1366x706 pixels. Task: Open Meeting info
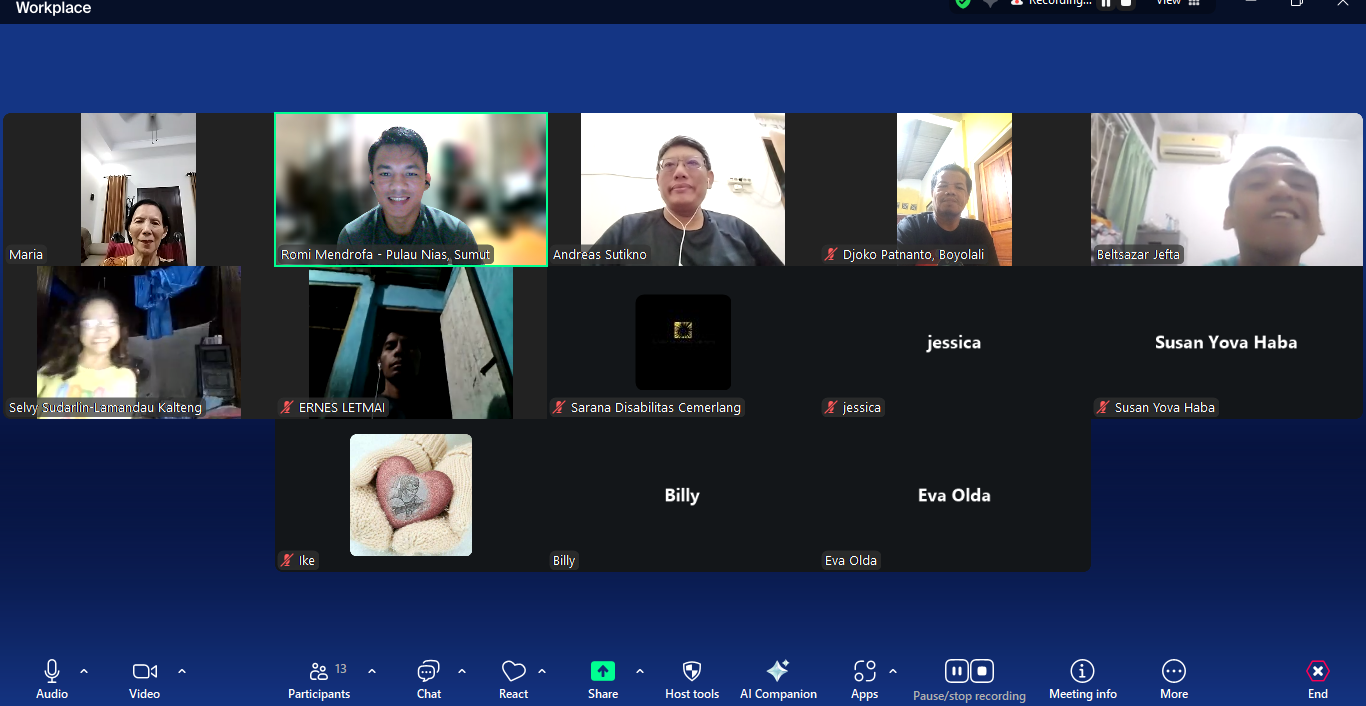click(x=1082, y=671)
